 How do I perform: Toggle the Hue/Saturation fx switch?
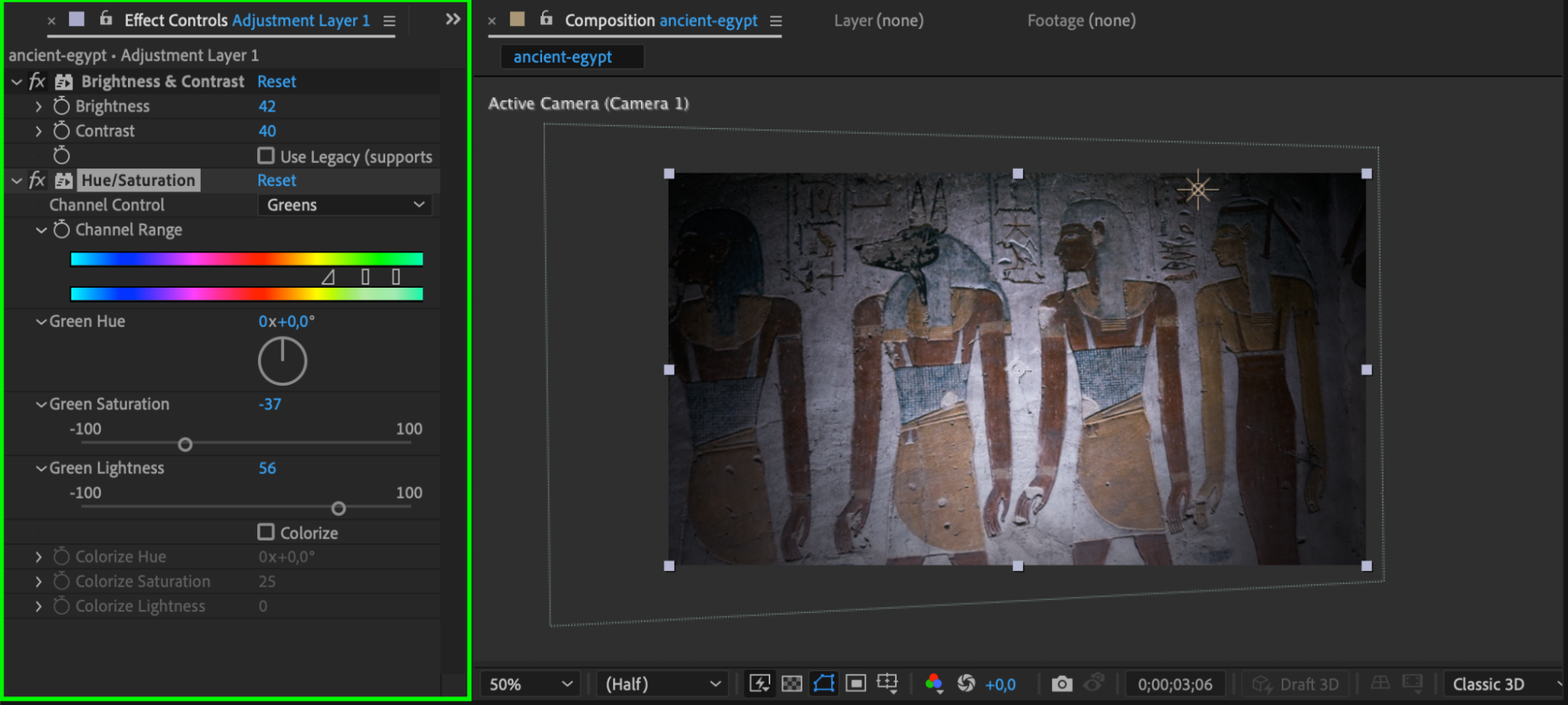[37, 180]
